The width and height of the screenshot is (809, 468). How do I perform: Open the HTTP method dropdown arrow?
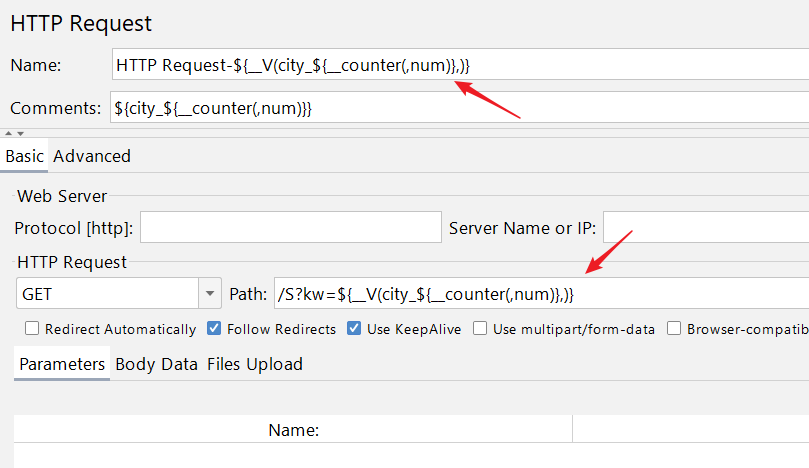tap(210, 294)
